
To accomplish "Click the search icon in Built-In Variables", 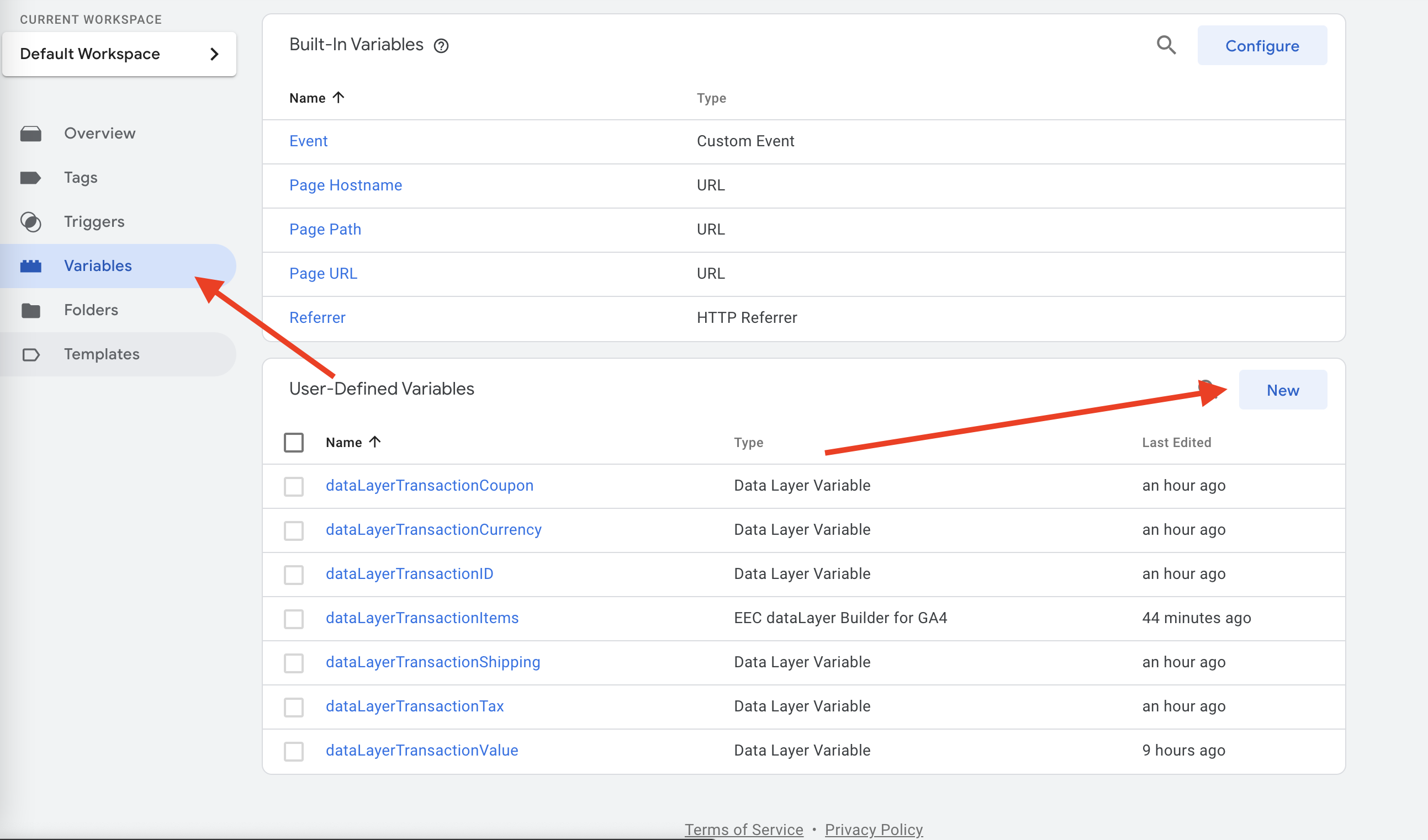I will [1166, 45].
